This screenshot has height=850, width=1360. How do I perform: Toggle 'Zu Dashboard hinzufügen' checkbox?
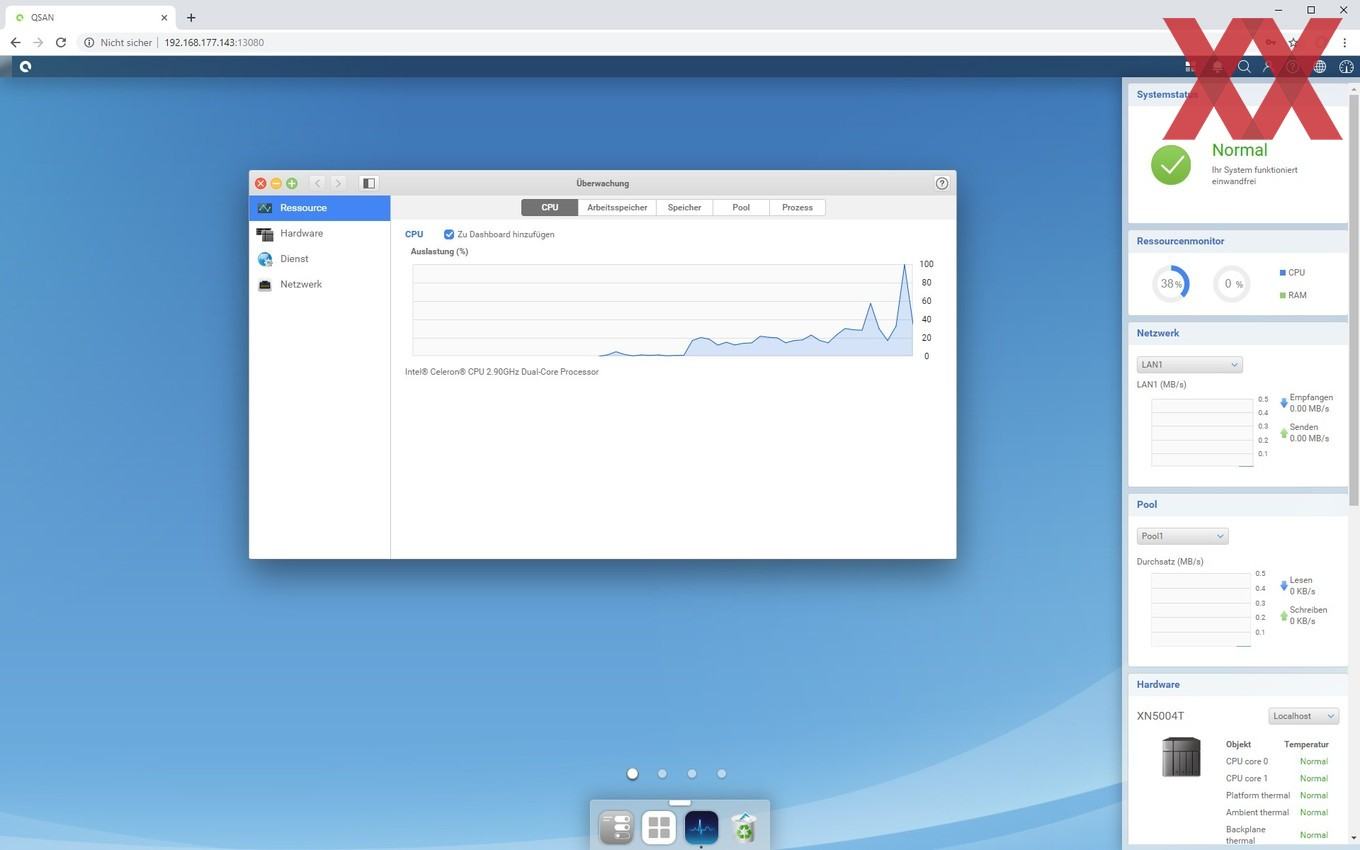[x=449, y=234]
